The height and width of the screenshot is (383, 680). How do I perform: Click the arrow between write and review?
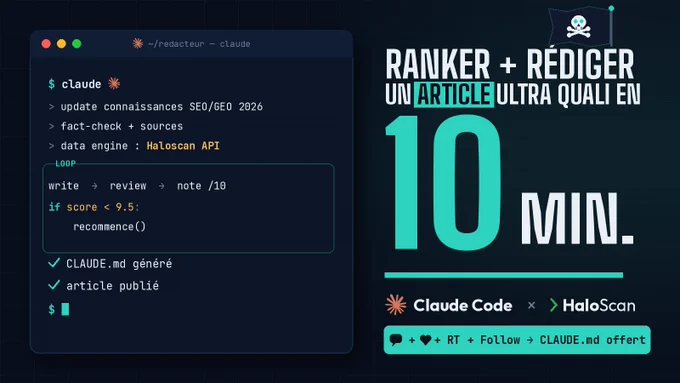(95, 186)
